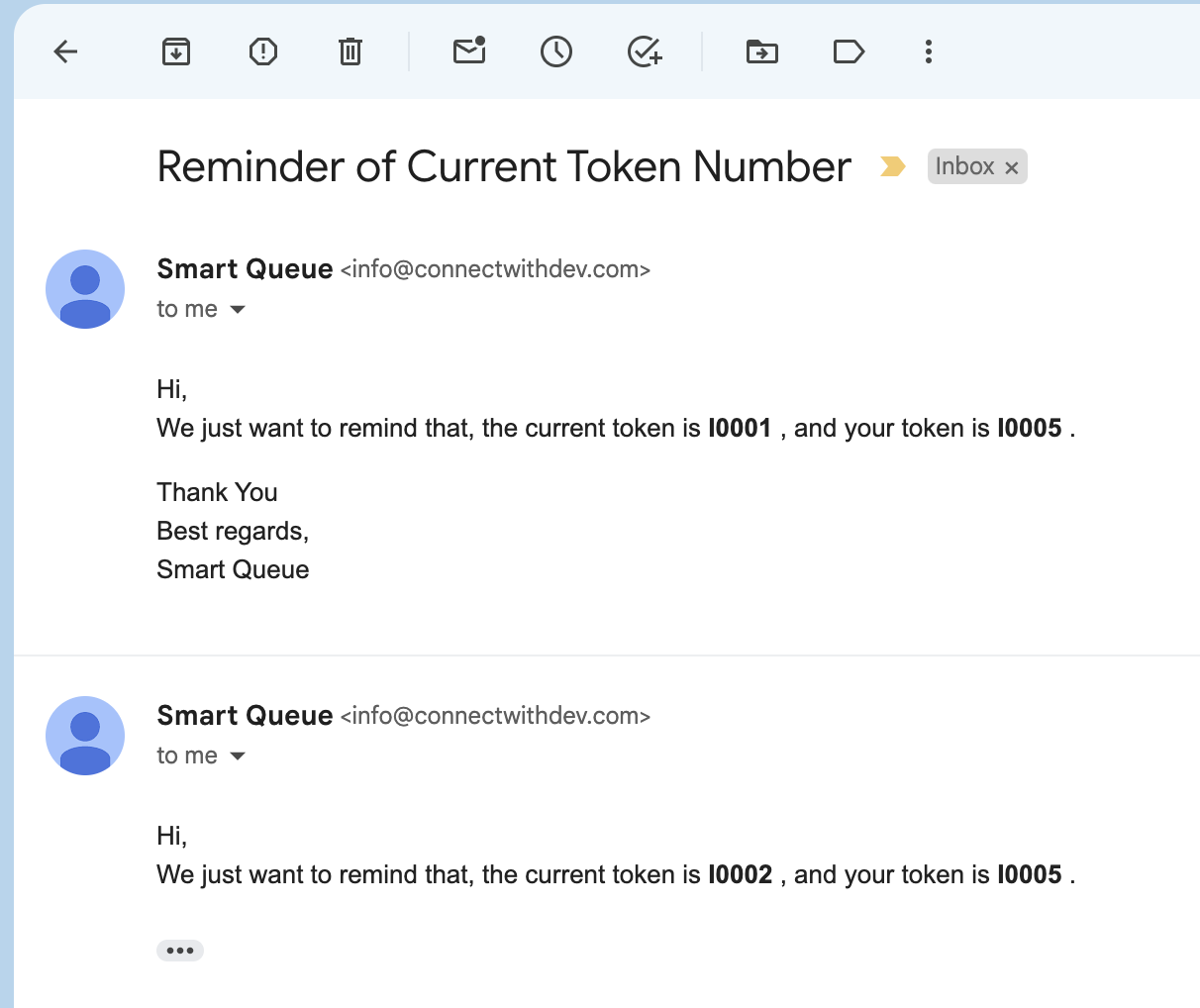
Task: Expand recipient details on first message
Action: click(x=238, y=310)
